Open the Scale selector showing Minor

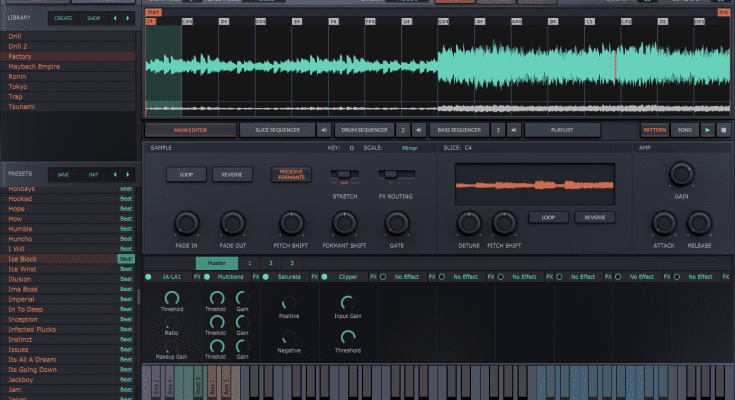[x=410, y=147]
